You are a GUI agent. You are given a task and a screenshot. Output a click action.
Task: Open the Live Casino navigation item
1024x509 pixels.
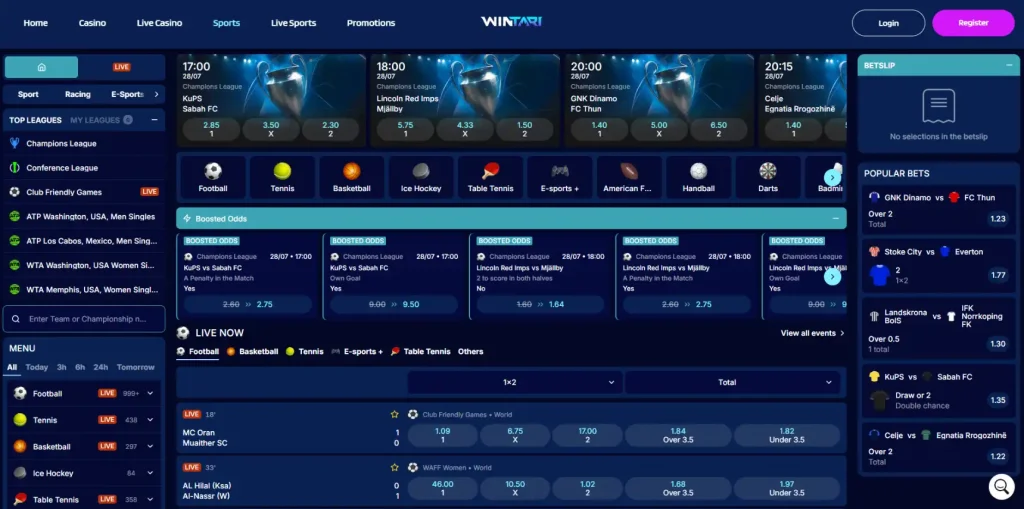pos(159,23)
